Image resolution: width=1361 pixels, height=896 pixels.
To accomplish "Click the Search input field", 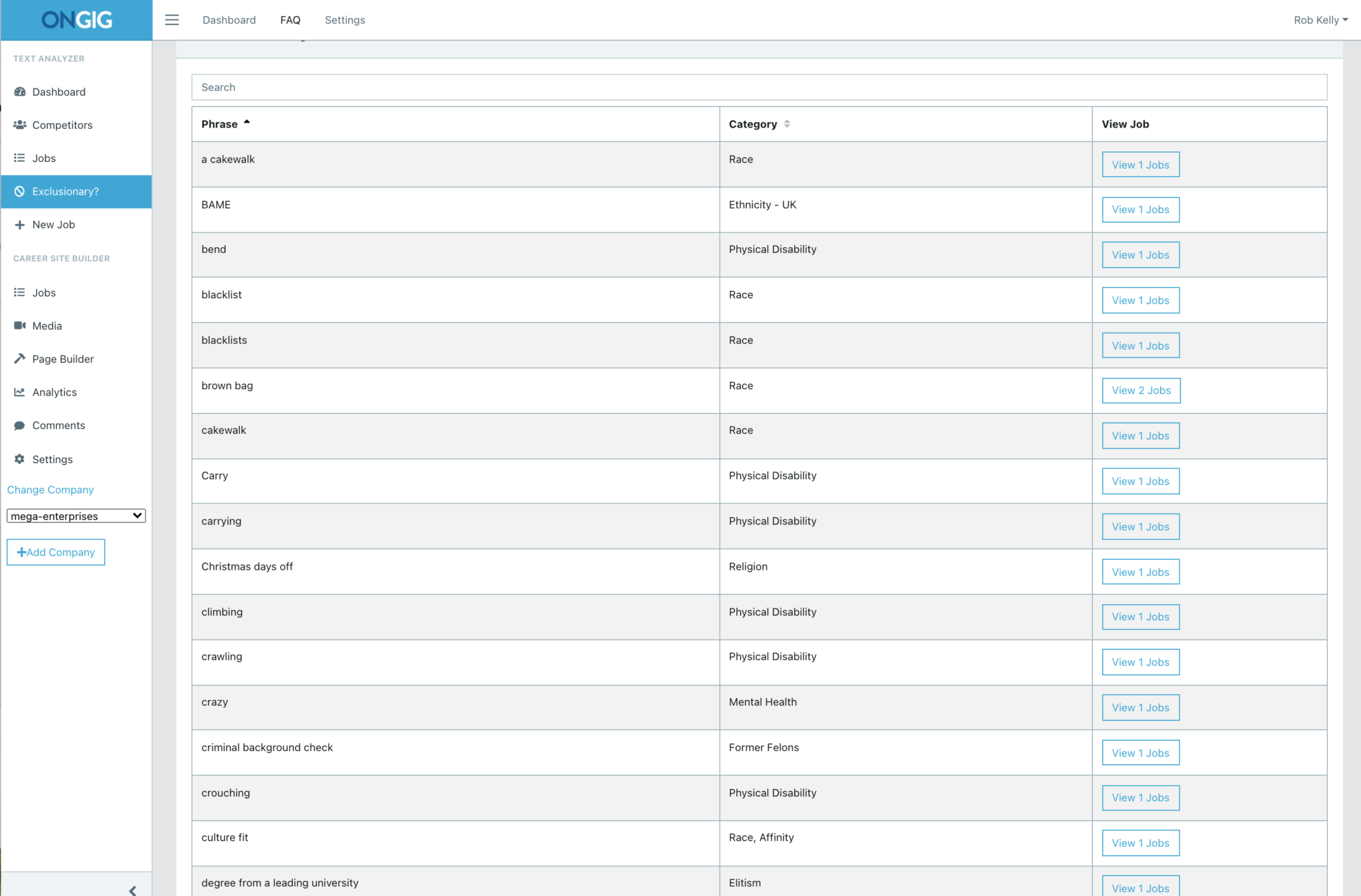I will (x=759, y=87).
